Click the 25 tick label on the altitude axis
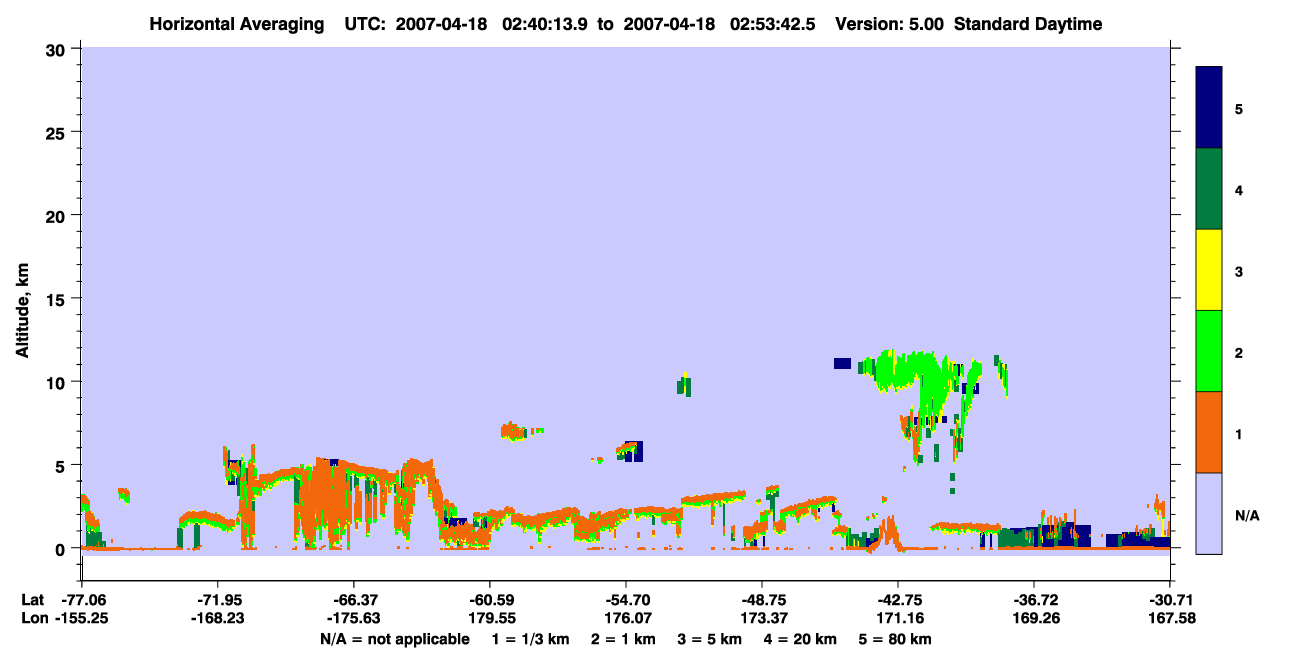1300x667 pixels. pyautogui.click(x=57, y=132)
